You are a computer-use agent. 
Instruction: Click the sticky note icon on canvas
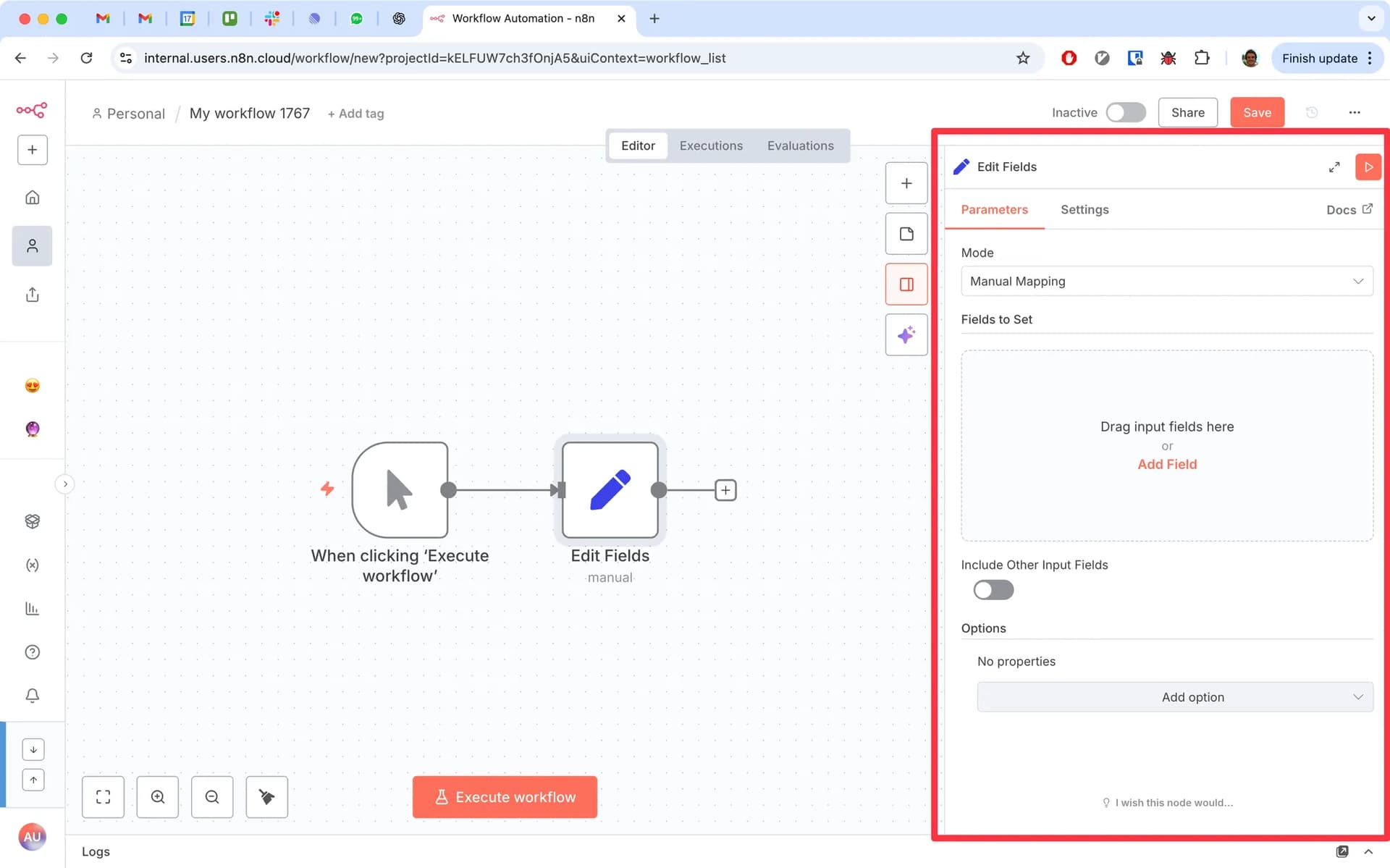(906, 234)
